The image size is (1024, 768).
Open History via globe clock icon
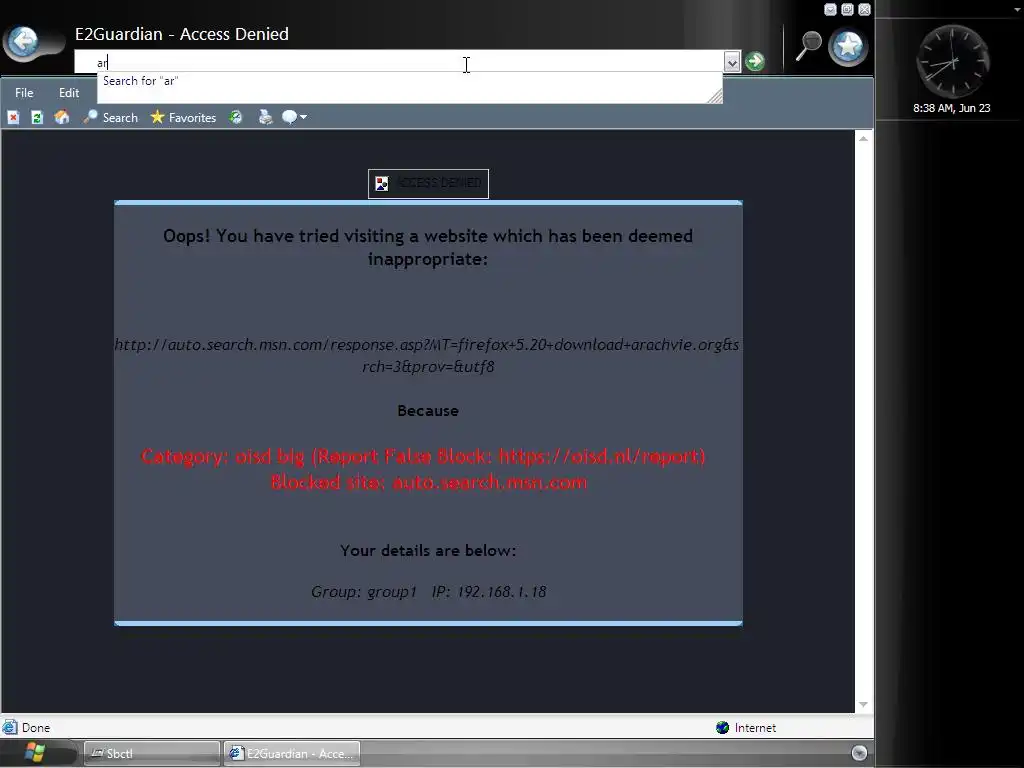[x=236, y=118]
